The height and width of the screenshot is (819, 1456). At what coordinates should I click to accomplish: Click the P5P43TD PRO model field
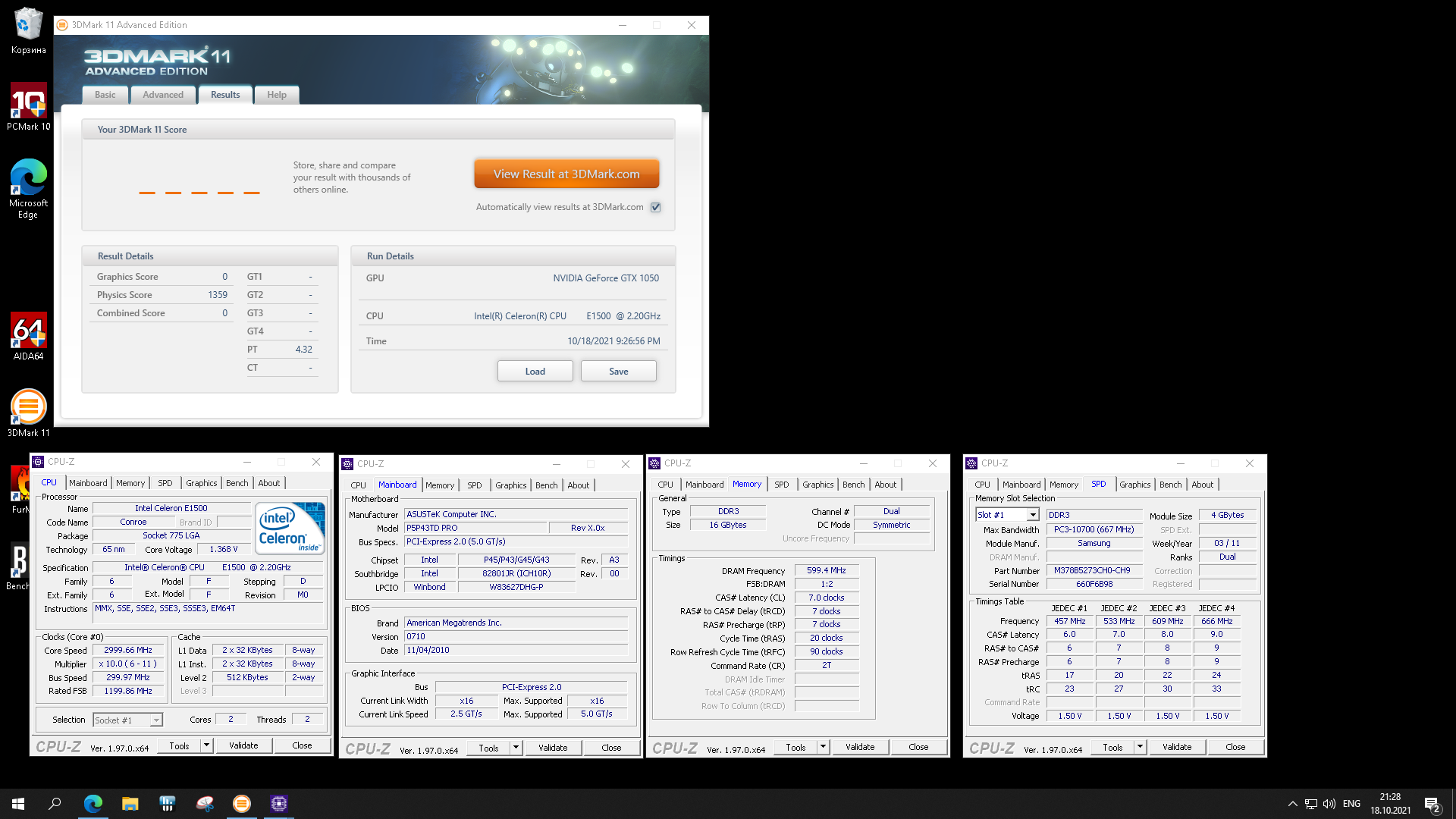(475, 528)
